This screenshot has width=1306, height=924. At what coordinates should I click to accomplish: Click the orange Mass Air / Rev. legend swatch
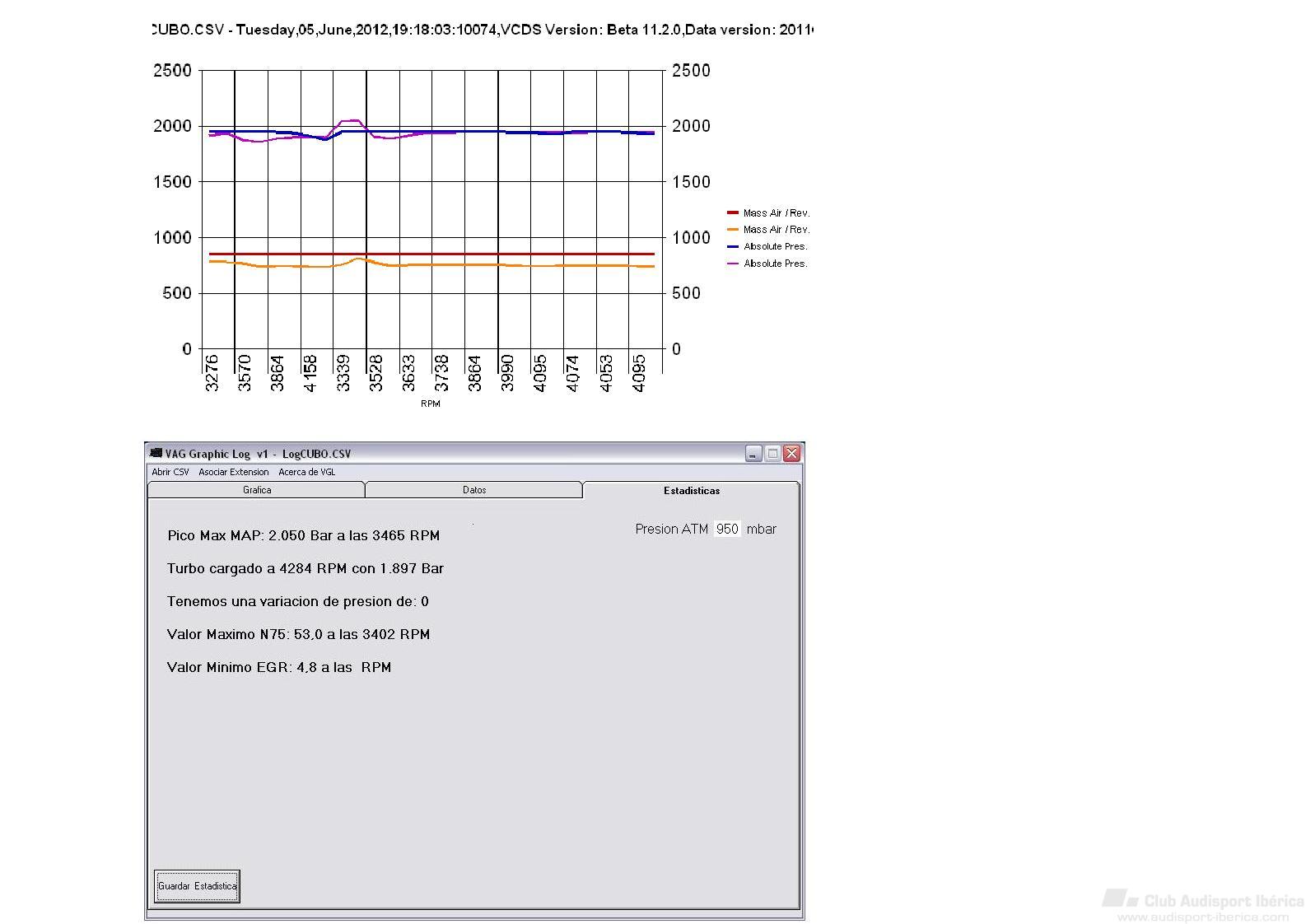733,230
